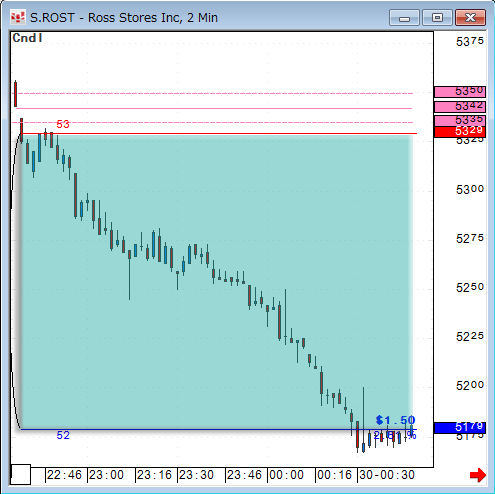
Task: Click the blue 52 level label
Action: pyautogui.click(x=63, y=435)
